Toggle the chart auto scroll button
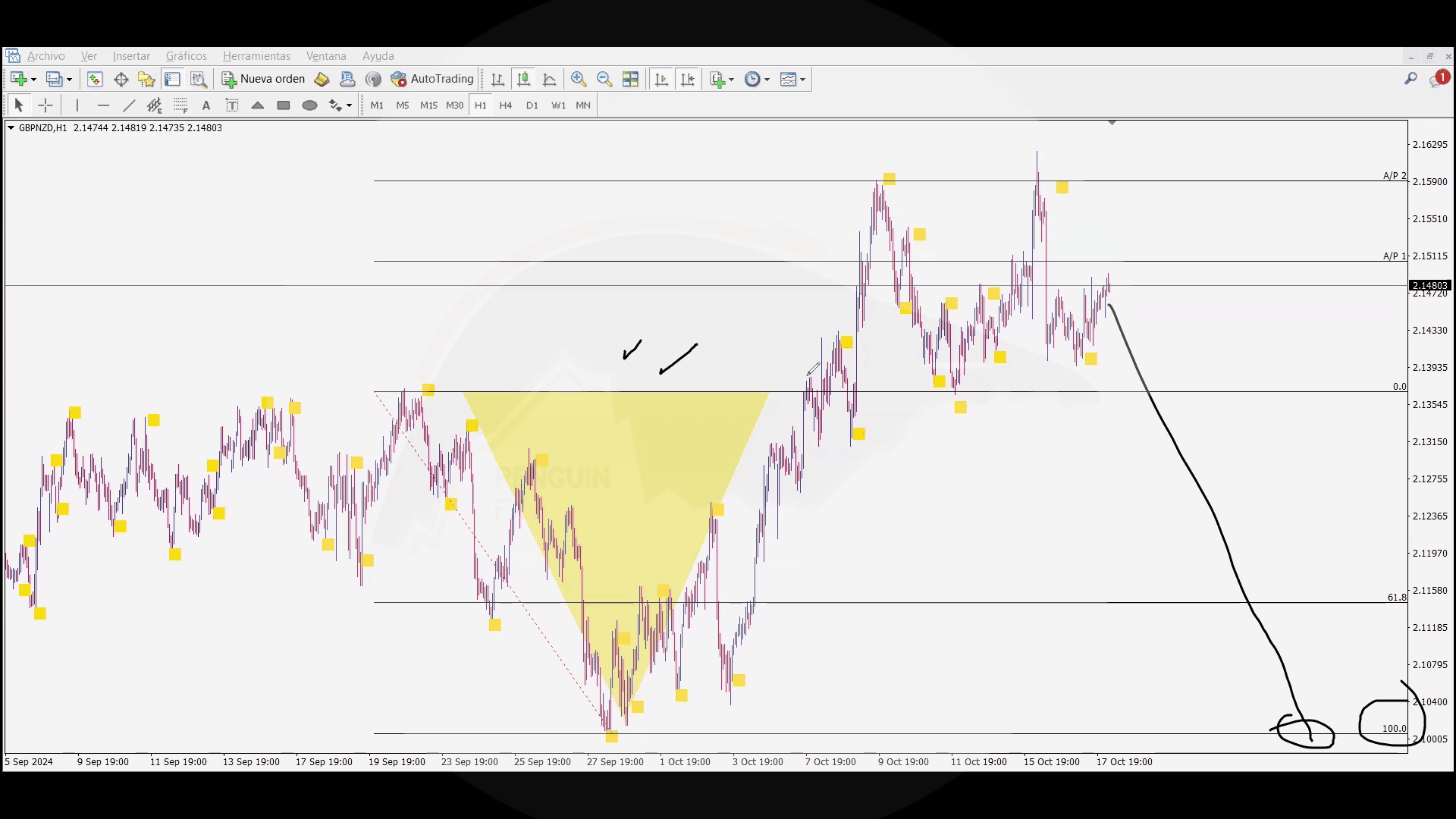Viewport: 1456px width, 819px height. click(x=661, y=79)
